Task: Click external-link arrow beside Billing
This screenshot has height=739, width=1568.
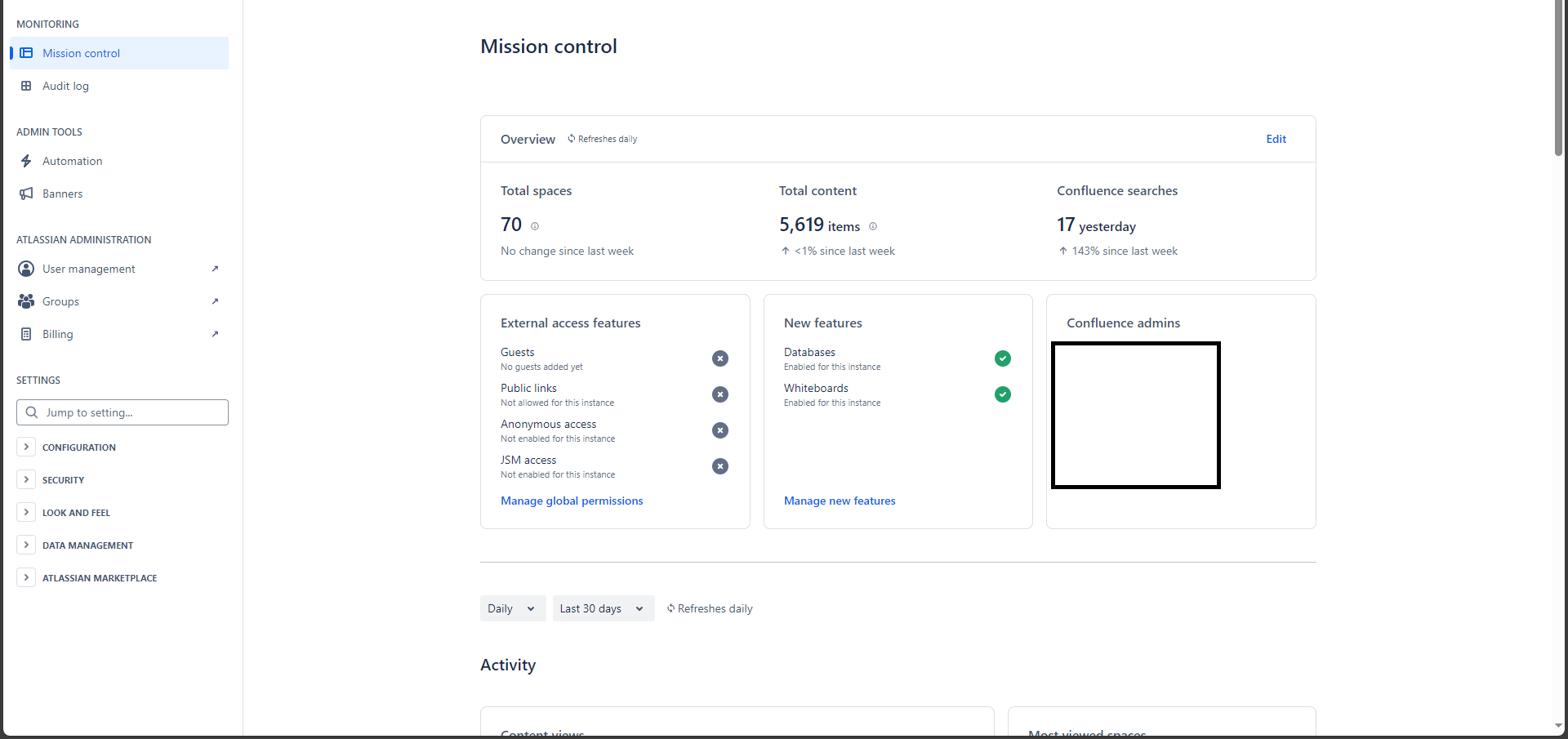Action: pos(215,334)
